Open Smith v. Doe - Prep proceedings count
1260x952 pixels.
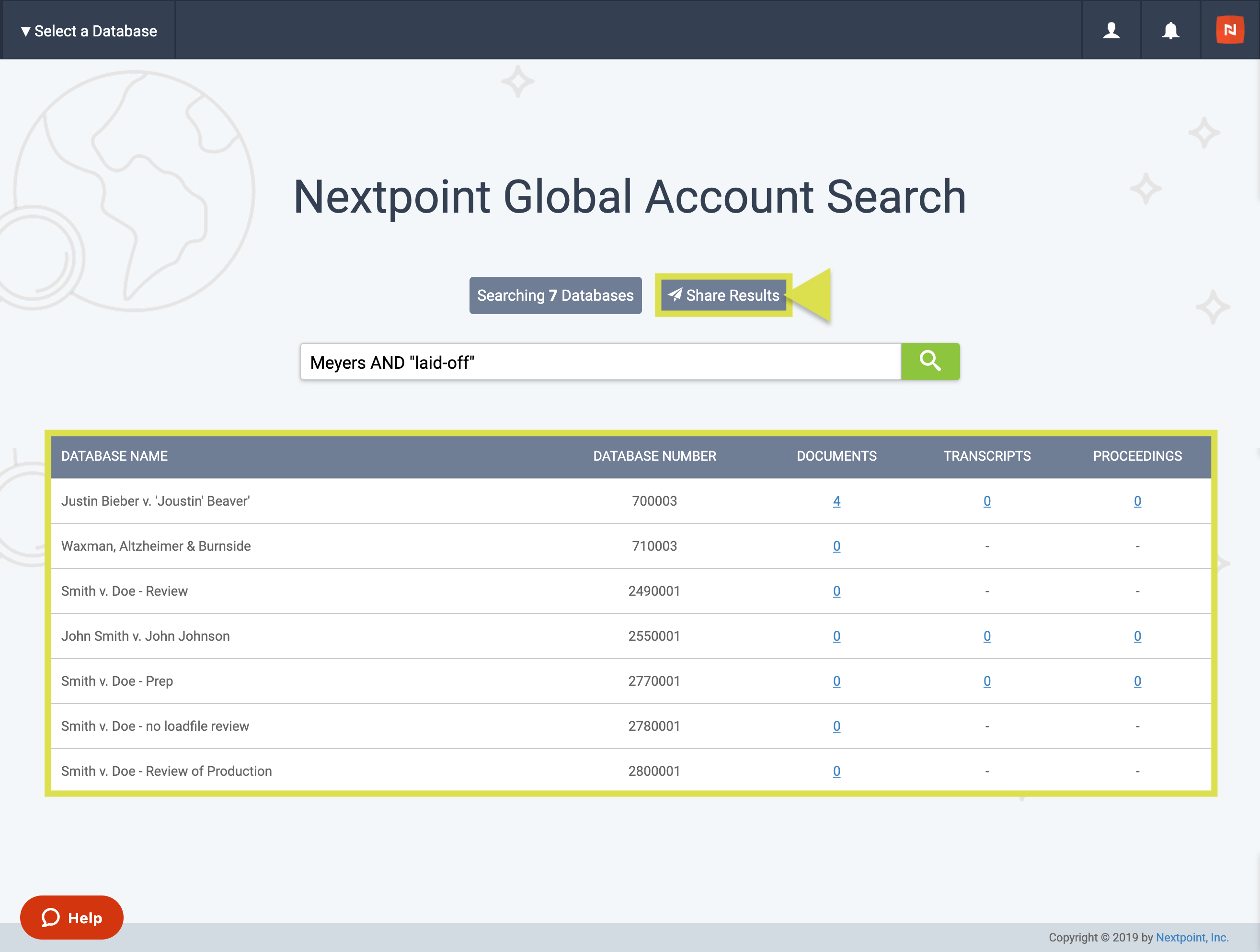tap(1137, 681)
